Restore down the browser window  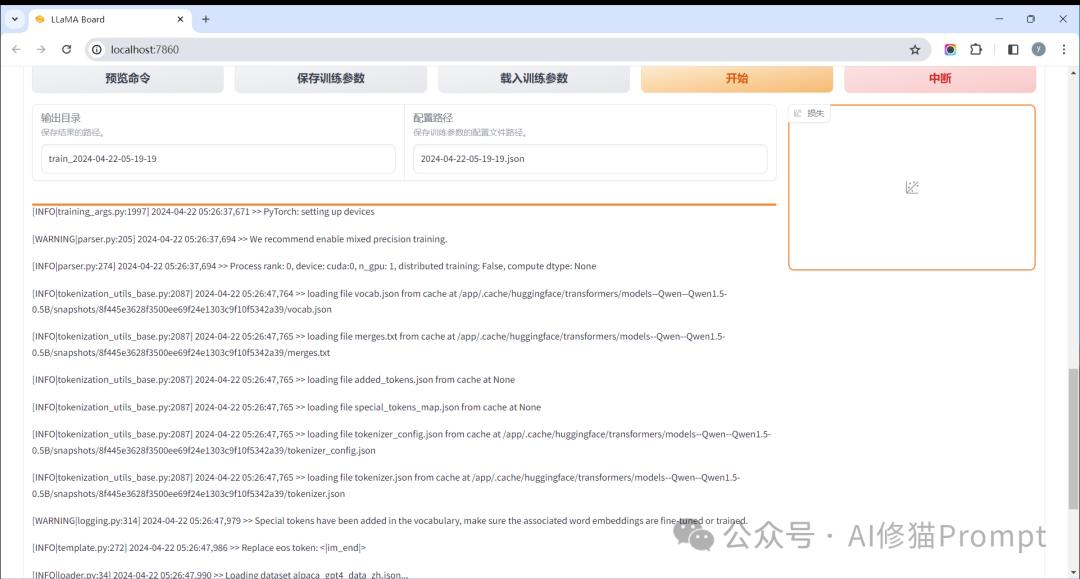pyautogui.click(x=1031, y=19)
